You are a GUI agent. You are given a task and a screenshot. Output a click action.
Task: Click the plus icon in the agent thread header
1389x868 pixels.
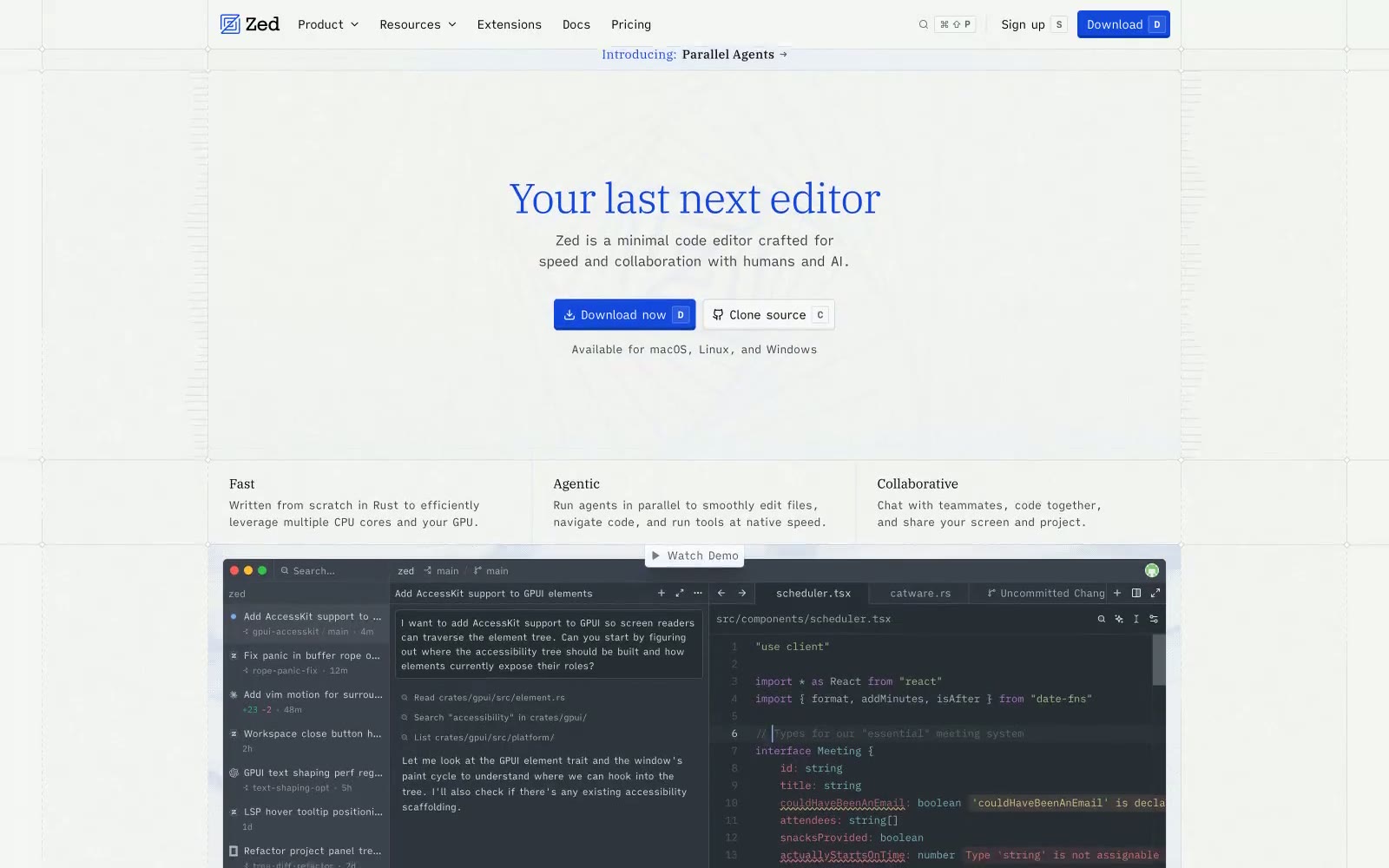(x=662, y=593)
